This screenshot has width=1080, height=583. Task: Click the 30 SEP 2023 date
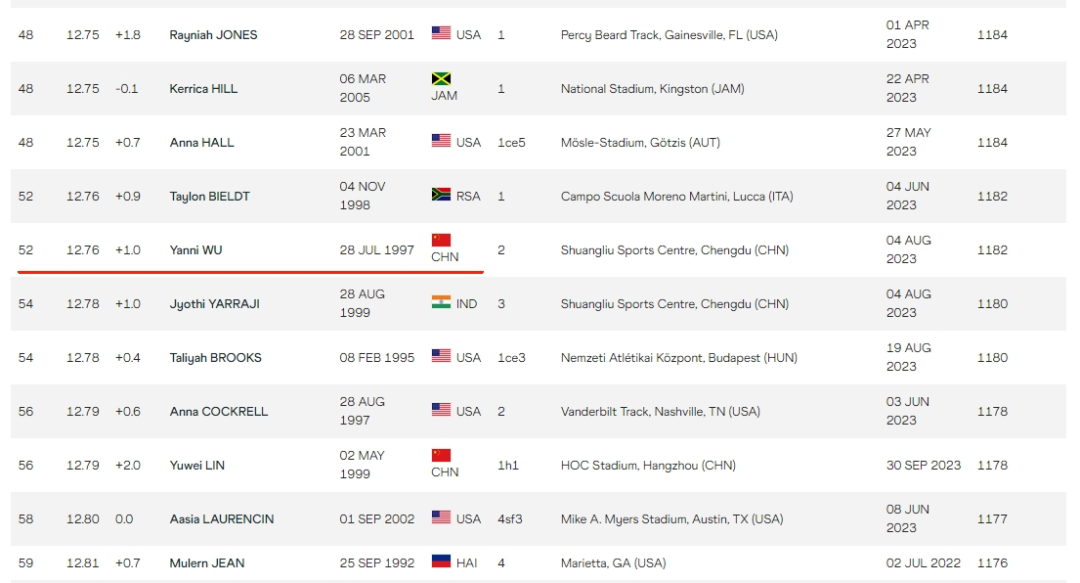click(x=923, y=465)
